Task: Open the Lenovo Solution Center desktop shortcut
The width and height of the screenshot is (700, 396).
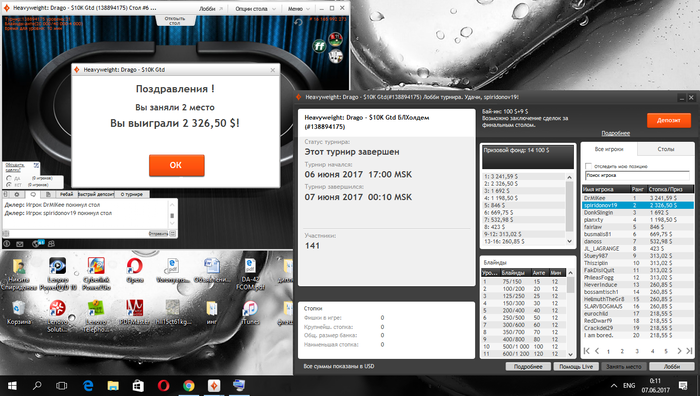Action: pos(58,316)
